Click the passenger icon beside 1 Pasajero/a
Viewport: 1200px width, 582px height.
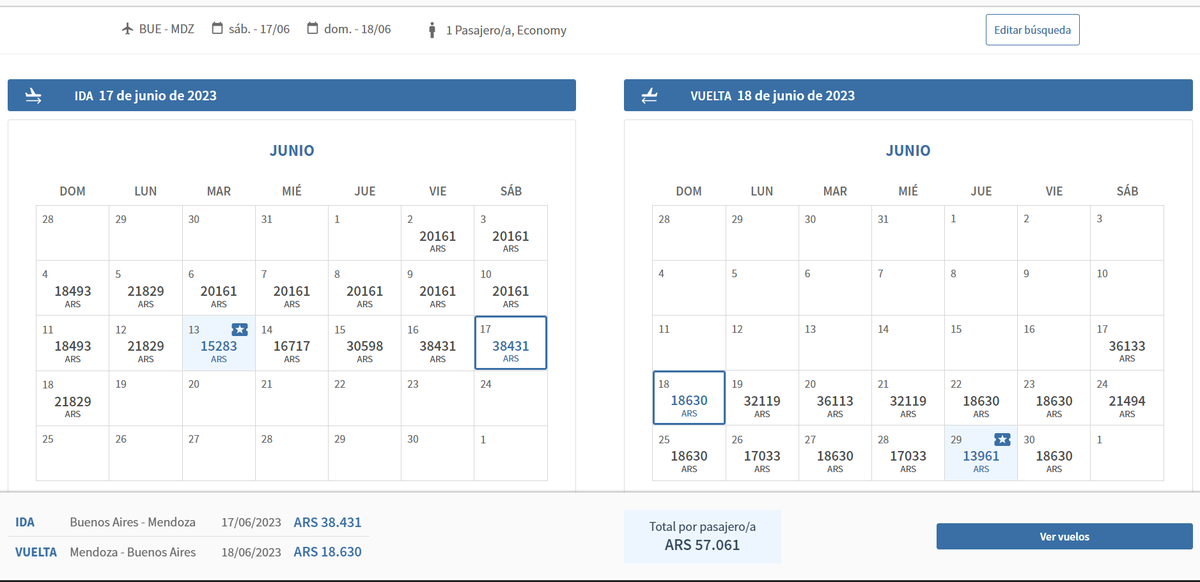(432, 30)
